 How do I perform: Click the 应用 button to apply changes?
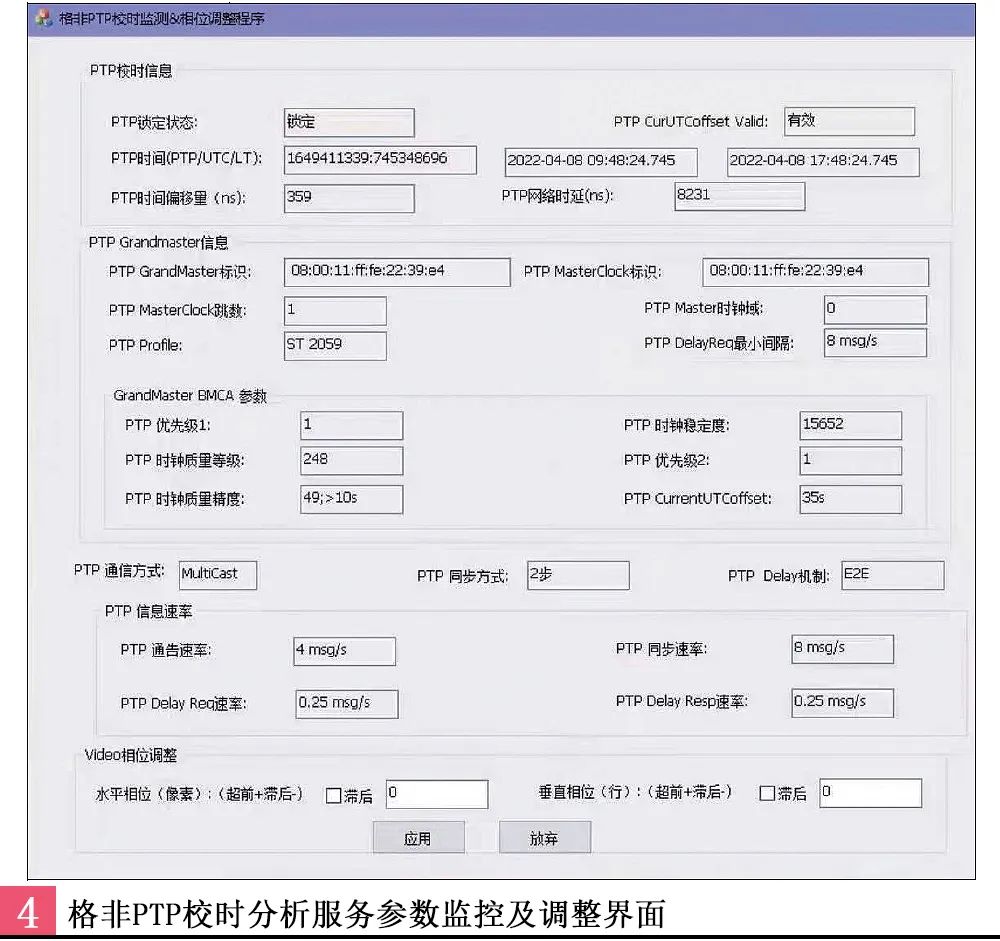(420, 836)
